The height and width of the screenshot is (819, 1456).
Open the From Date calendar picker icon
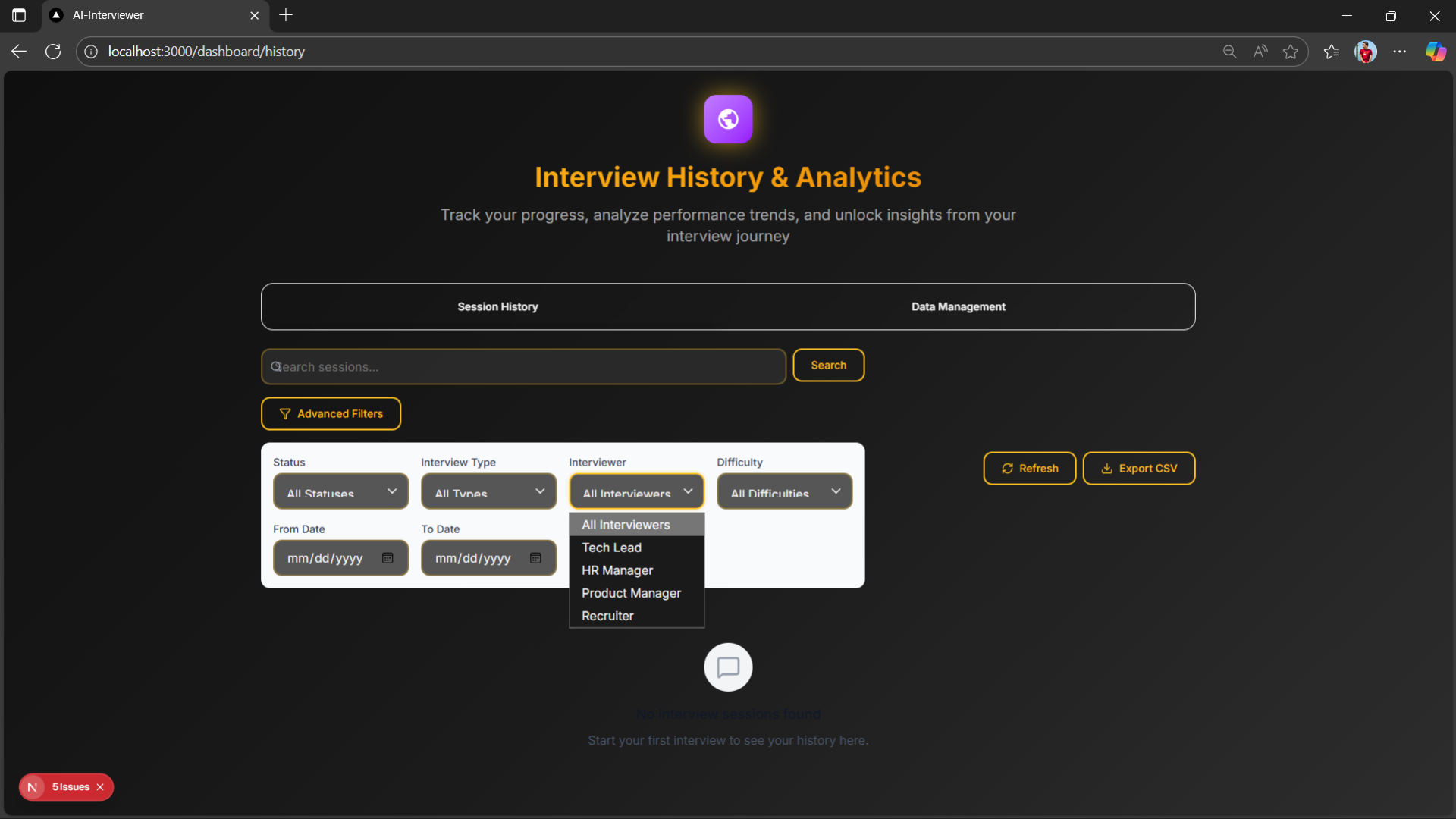coord(388,558)
